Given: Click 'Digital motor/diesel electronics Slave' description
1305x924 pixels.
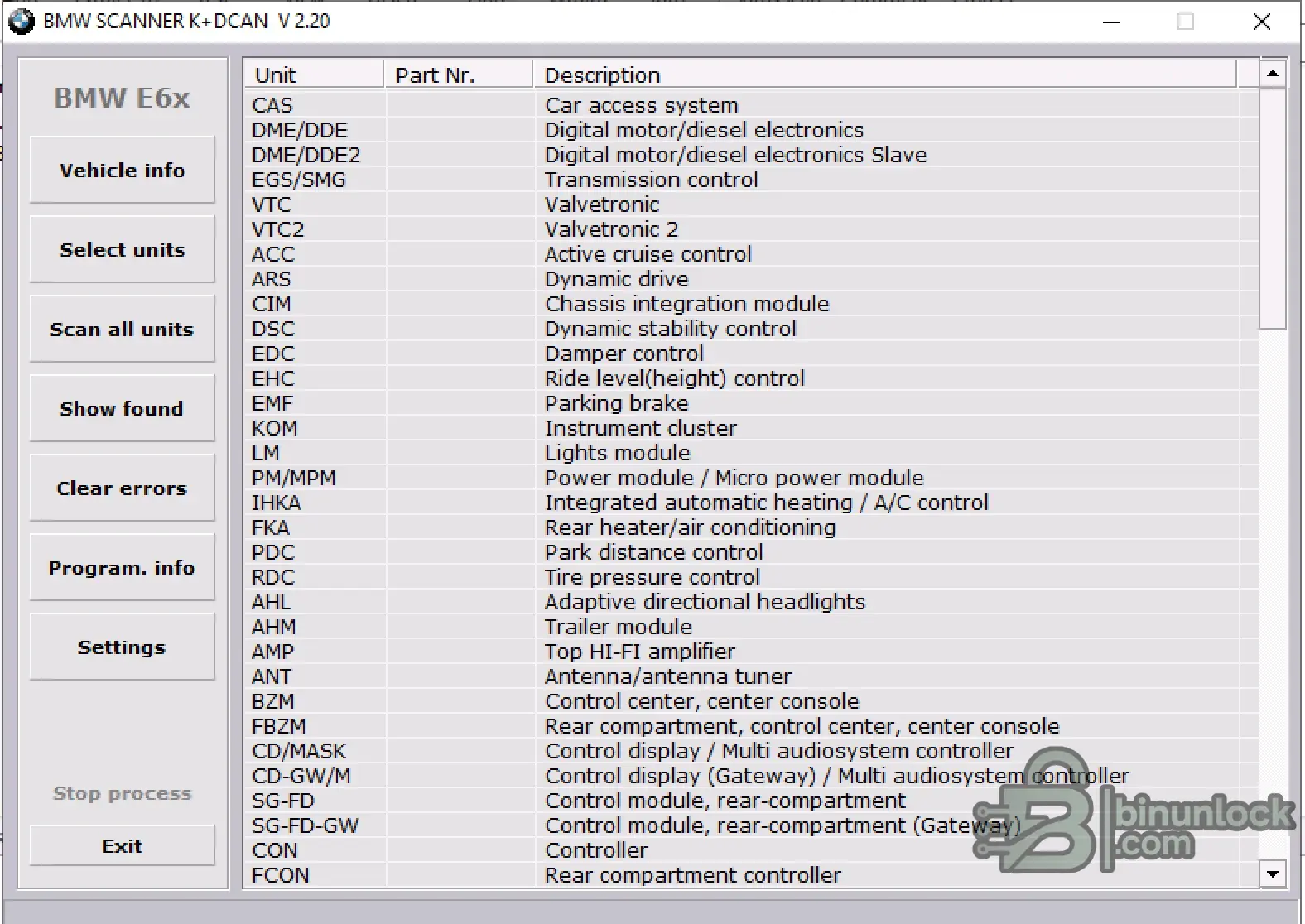Looking at the screenshot, I should [x=735, y=155].
